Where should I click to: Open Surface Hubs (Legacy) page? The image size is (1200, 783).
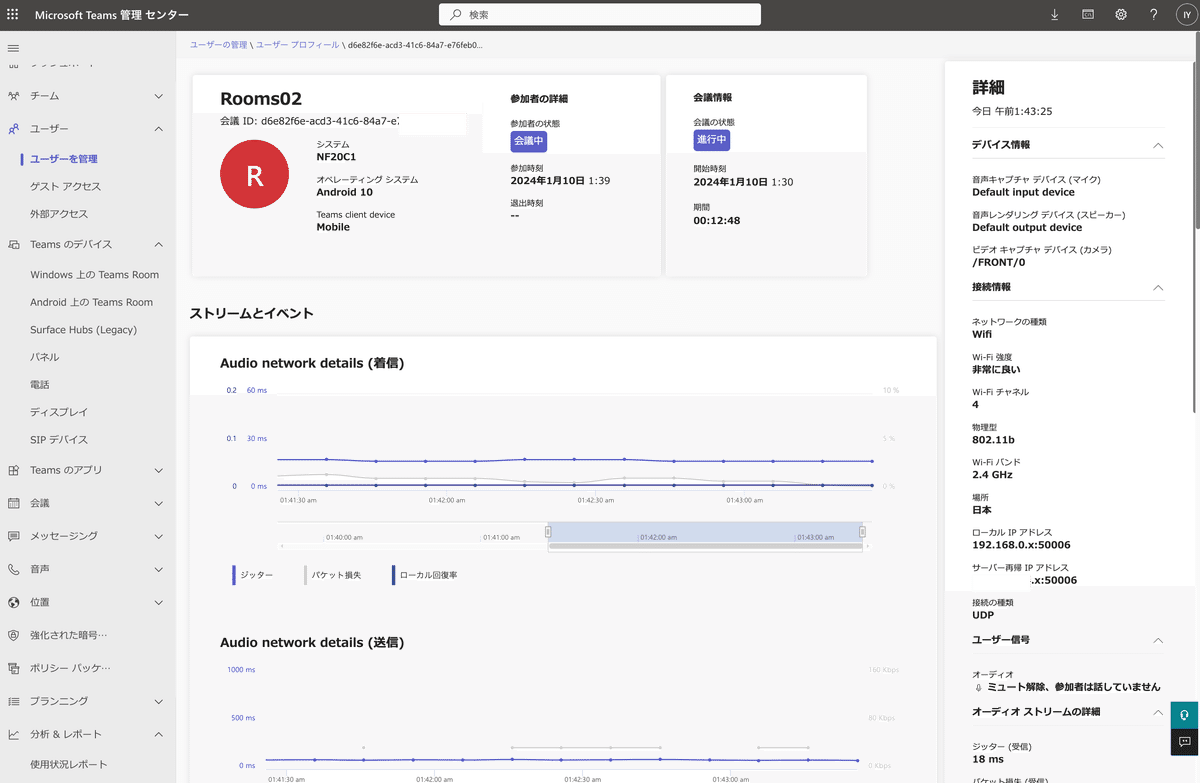83,330
